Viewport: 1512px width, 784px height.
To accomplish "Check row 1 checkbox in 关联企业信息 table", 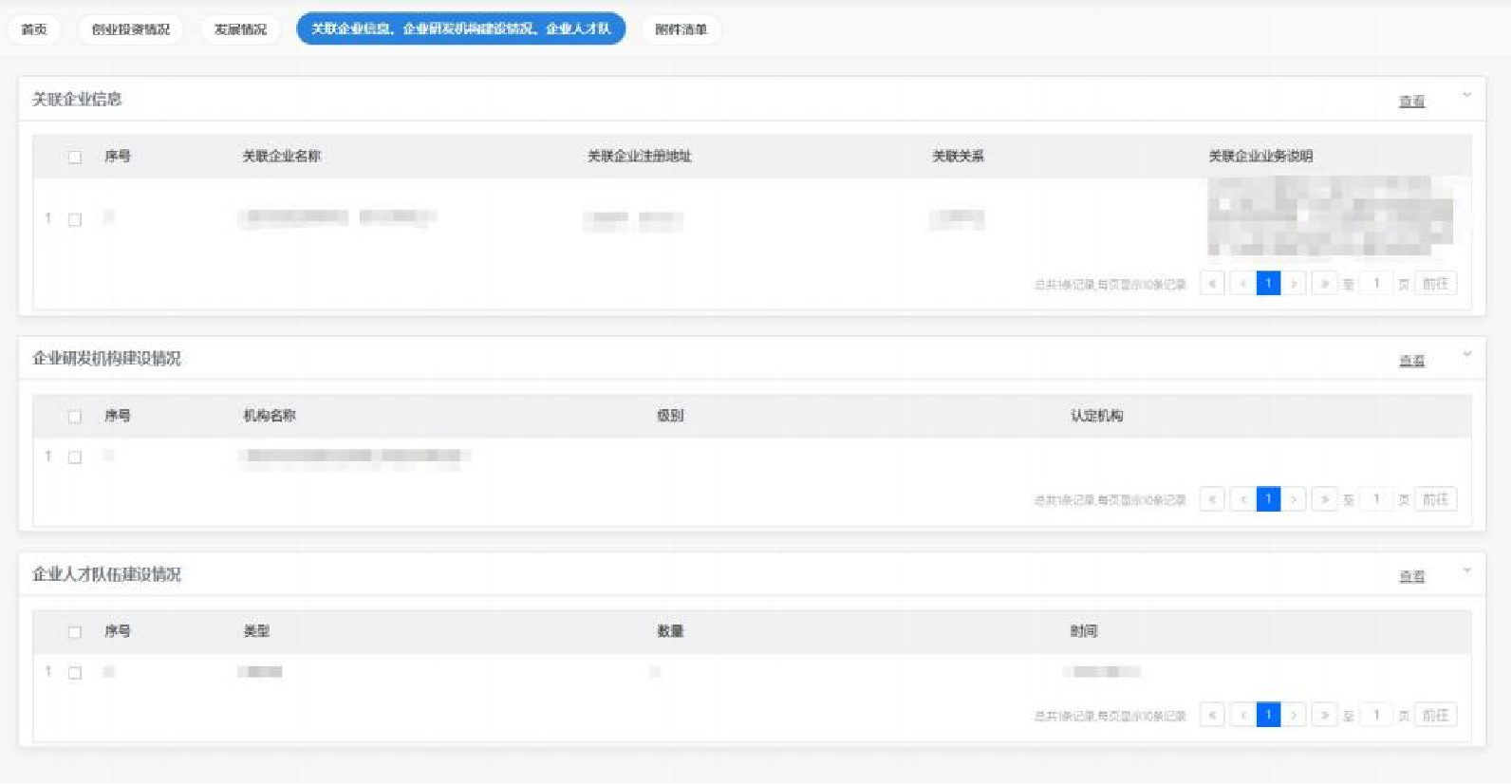I will point(75,219).
